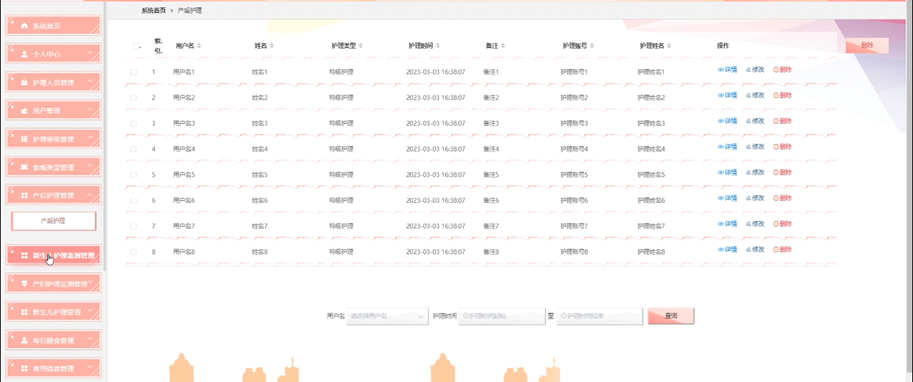Image resolution: width=913 pixels, height=382 pixels.
Task: Click 系统首页 in the breadcrumb
Action: [x=154, y=10]
